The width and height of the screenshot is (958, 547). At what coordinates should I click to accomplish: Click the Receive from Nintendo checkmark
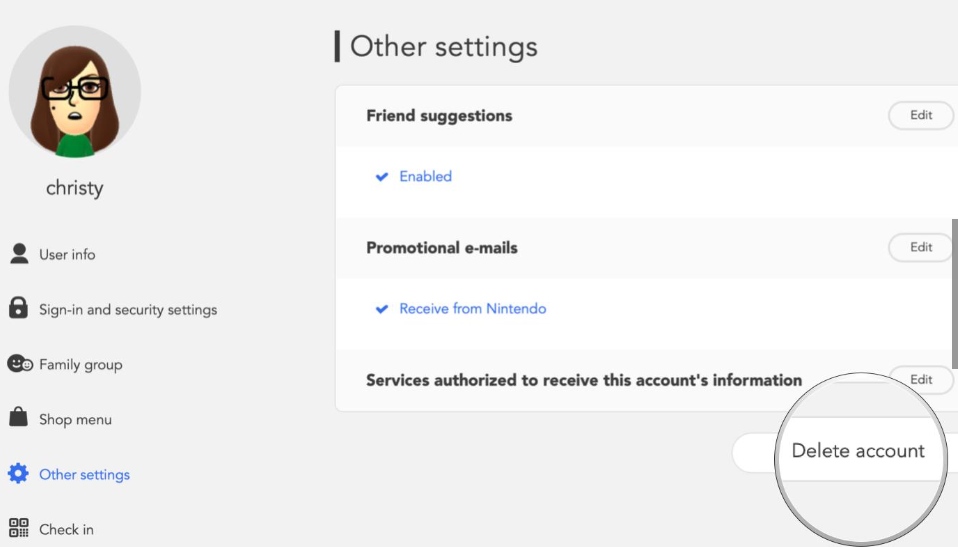coord(381,309)
